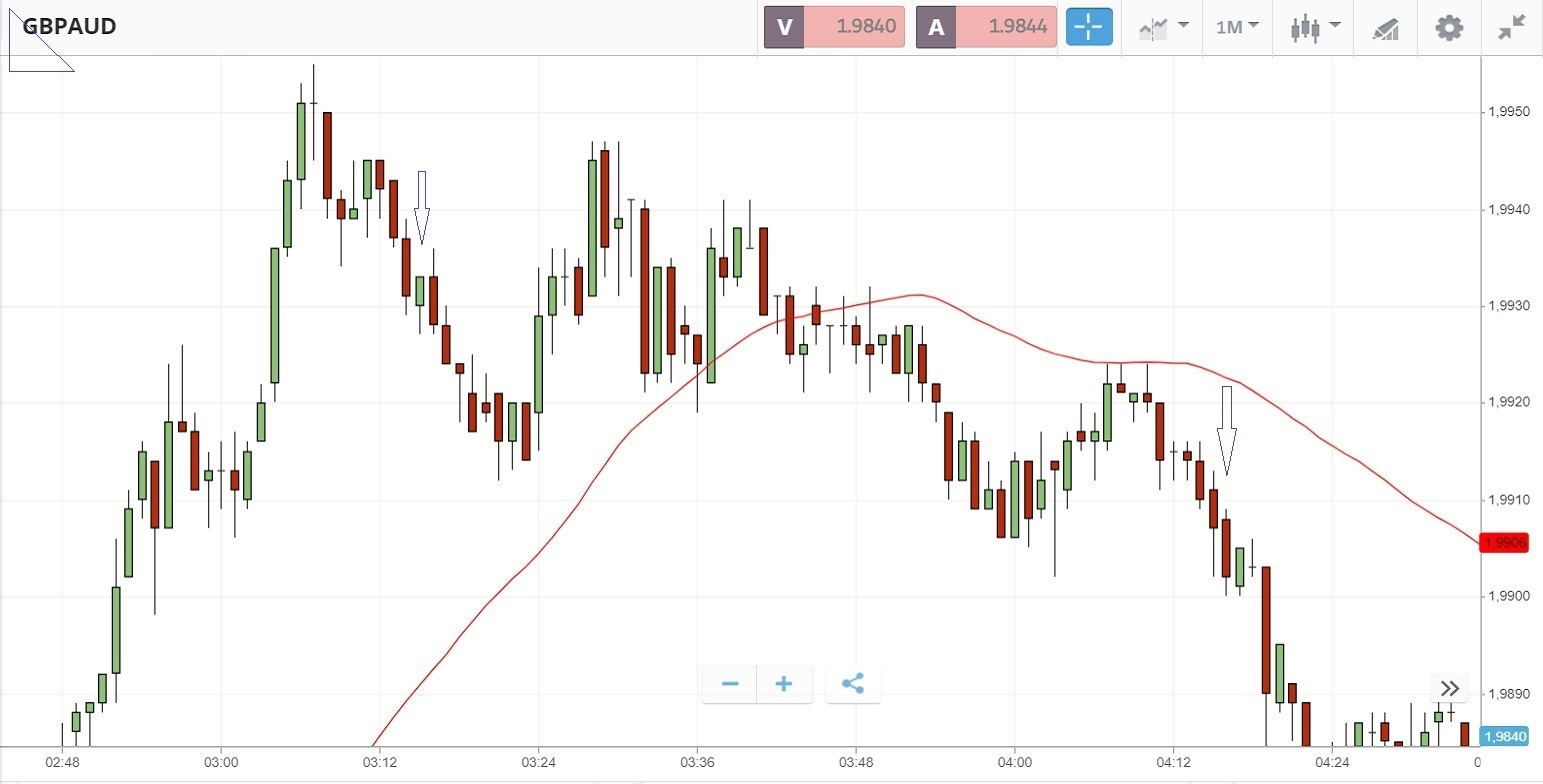Open the candlestick chart type dropdown
The height and width of the screenshot is (784, 1543).
coord(1314,27)
